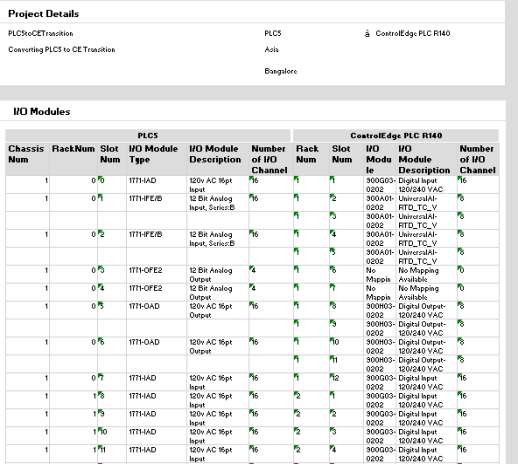Click the I/O Modules section heading
Viewport: 518px width, 464px height.
42,111
